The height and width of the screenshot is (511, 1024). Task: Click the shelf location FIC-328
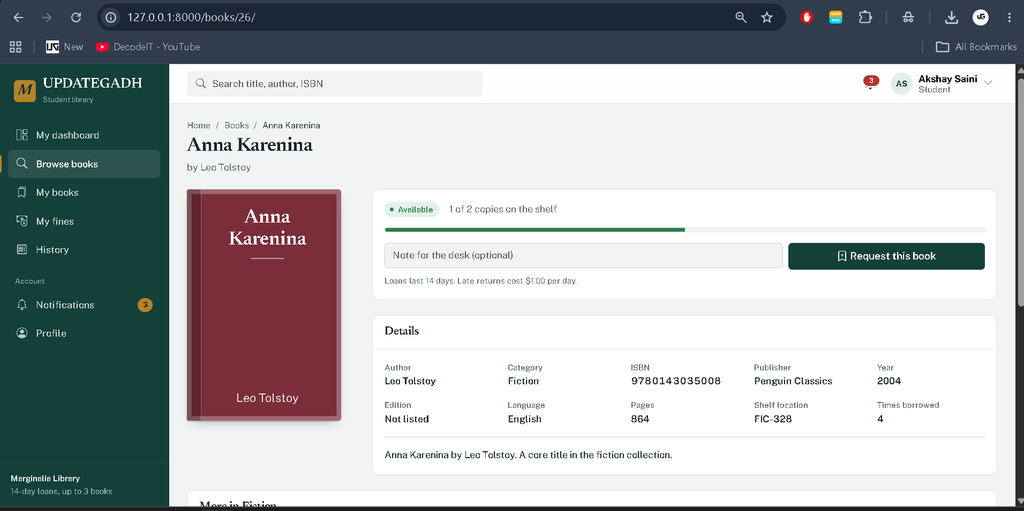click(773, 419)
